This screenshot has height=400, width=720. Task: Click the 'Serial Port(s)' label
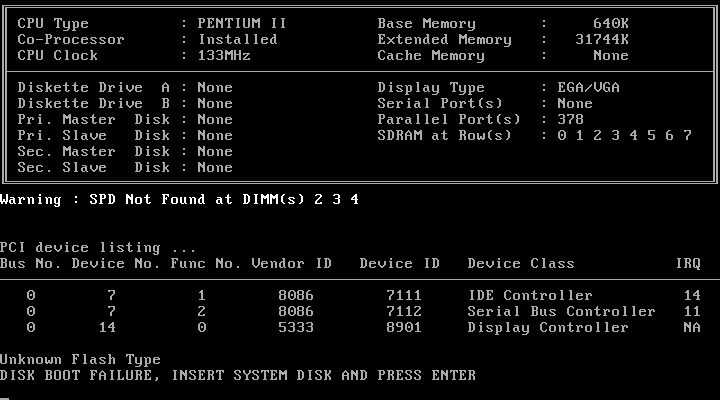pos(440,103)
